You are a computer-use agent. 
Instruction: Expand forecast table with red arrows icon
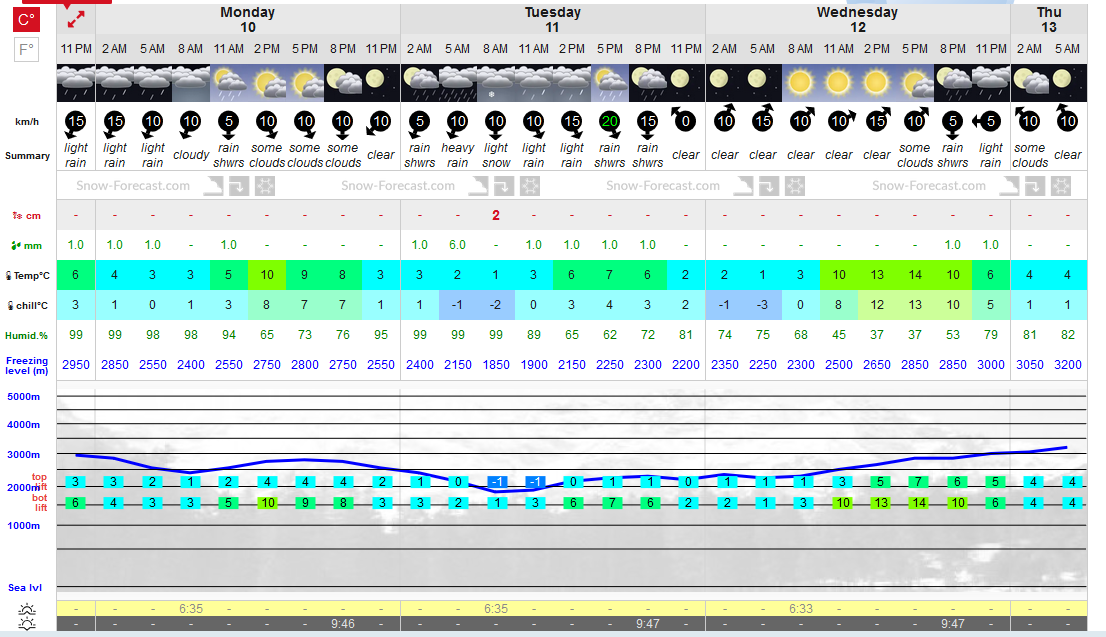76,19
